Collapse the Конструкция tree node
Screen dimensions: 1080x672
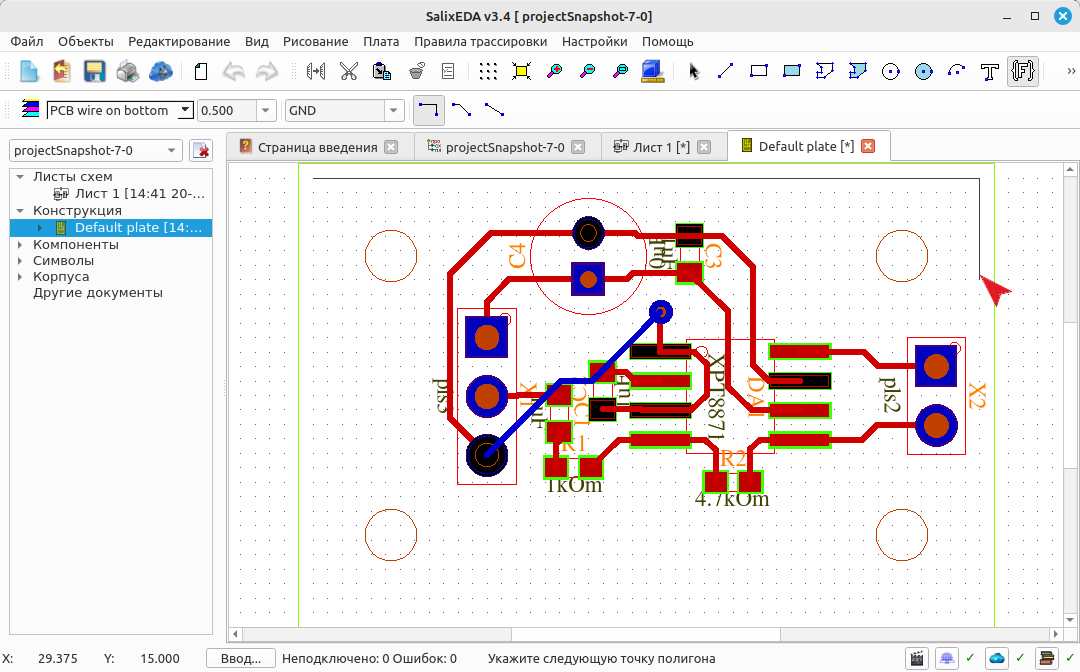20,211
